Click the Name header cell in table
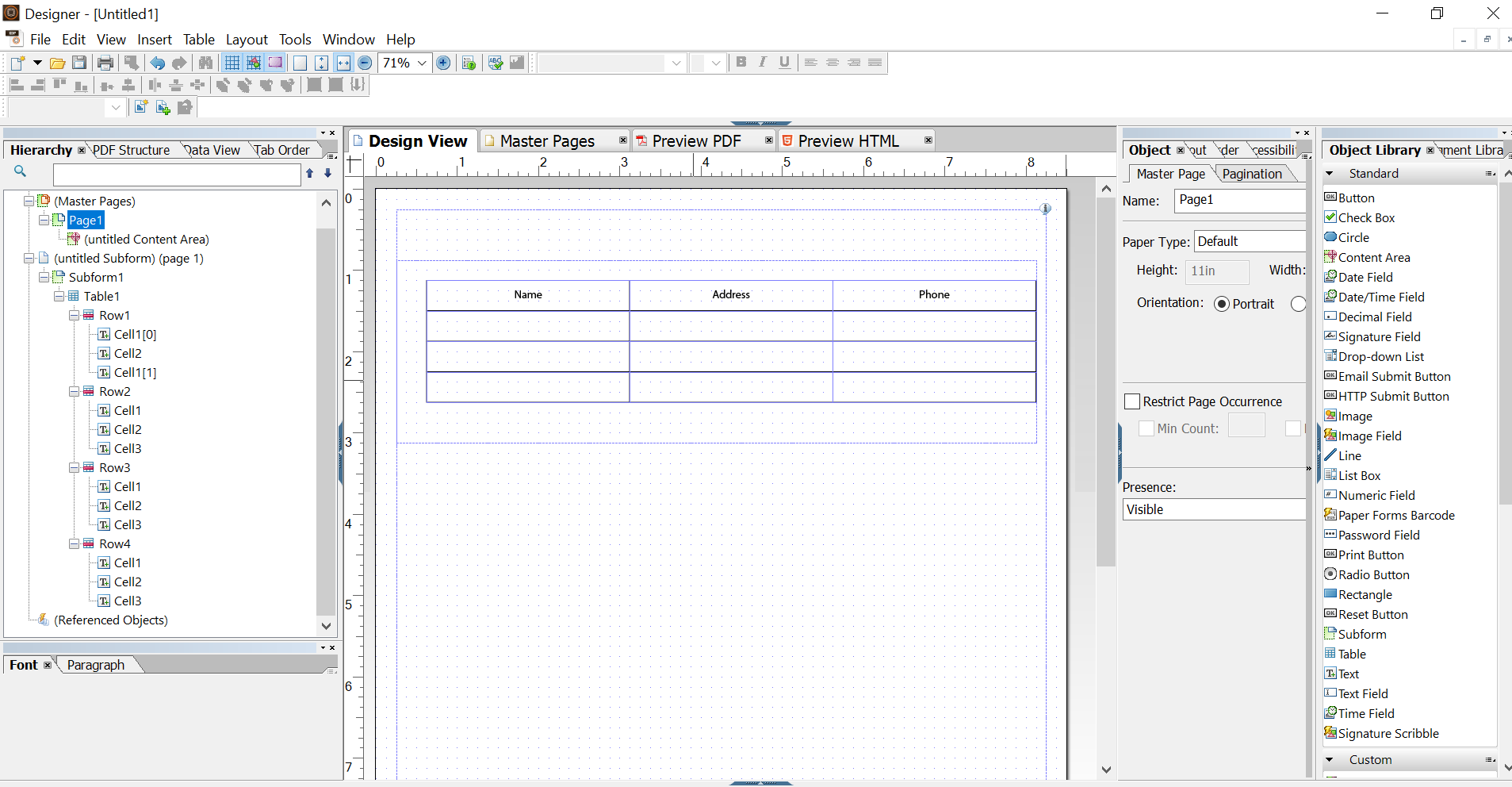 528,294
